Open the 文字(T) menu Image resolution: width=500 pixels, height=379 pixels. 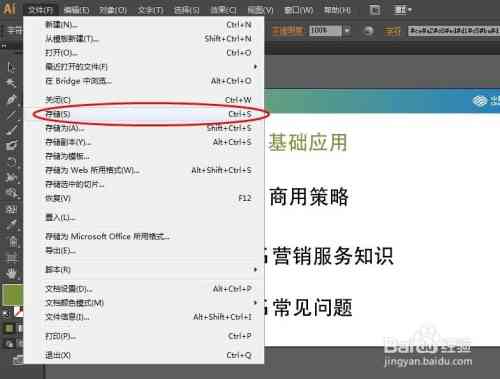[150, 10]
